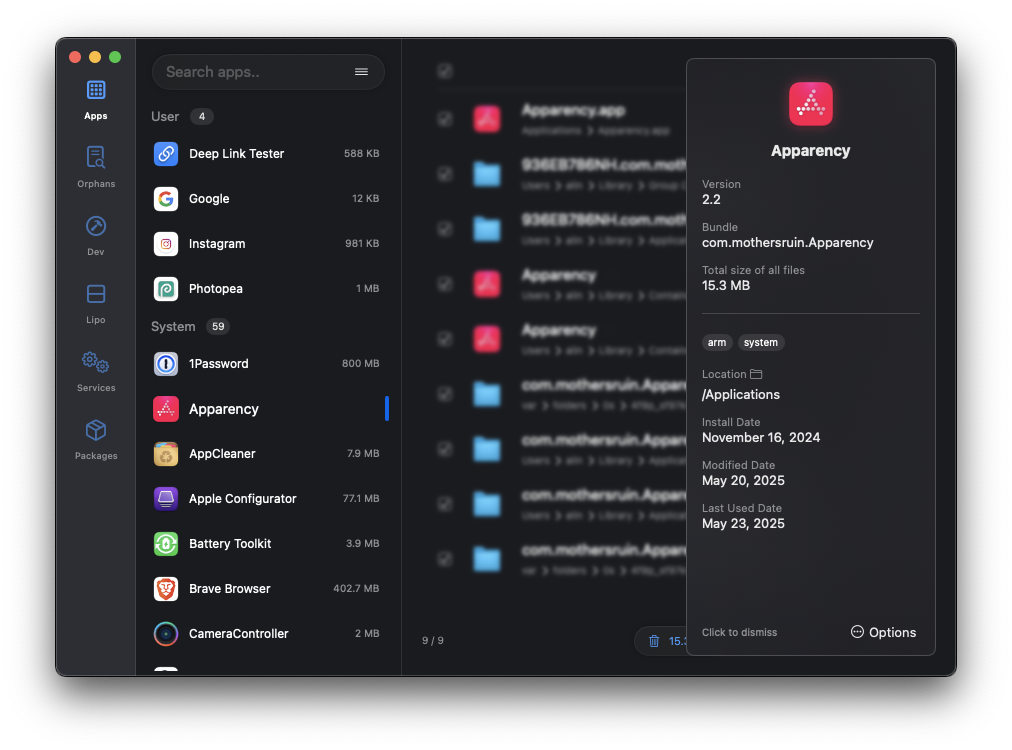Screen dimensions: 1012x750
Task: Open the filter menu in the search bar
Action: tap(361, 72)
